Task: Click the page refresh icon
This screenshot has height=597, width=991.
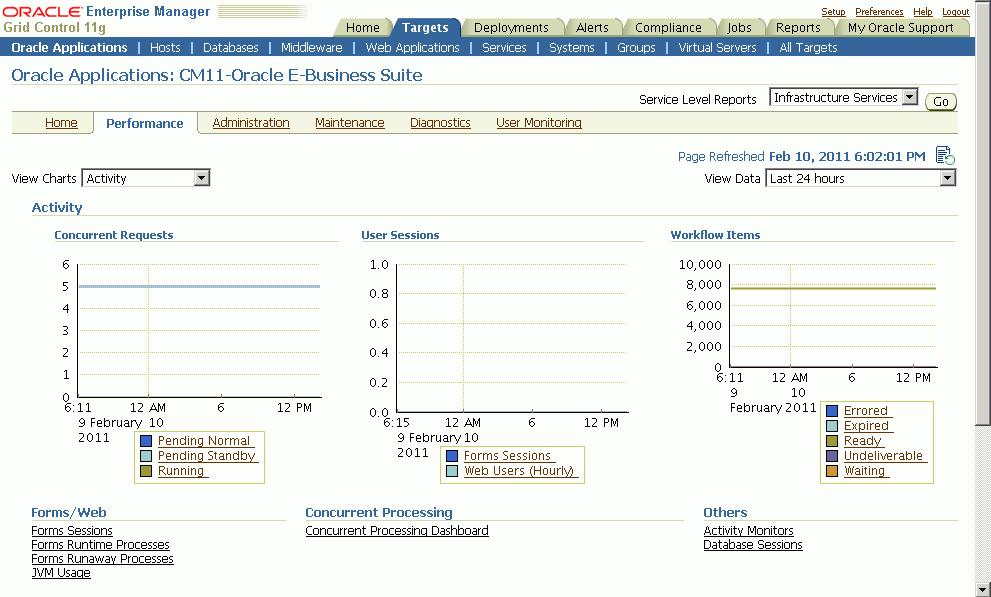Action: 945,155
